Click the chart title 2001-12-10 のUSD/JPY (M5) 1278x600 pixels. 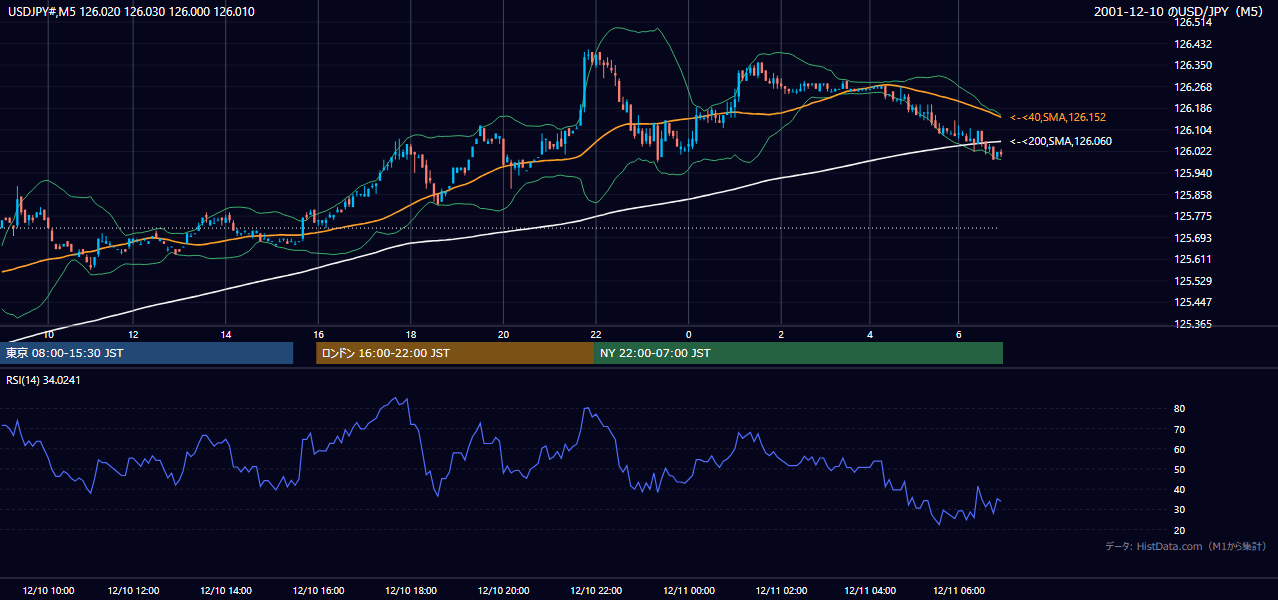pos(1180,11)
